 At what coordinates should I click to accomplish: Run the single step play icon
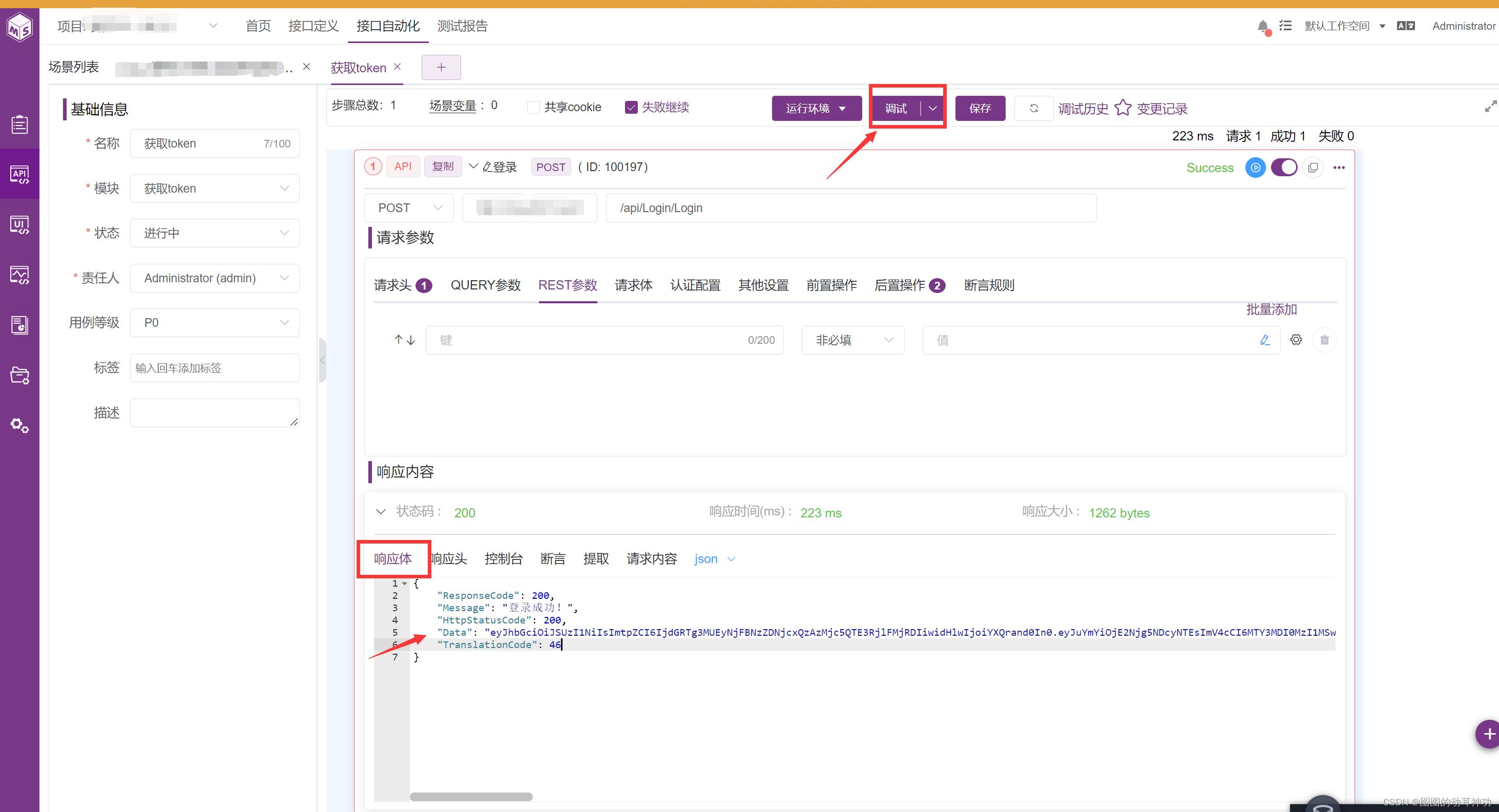tap(1255, 168)
